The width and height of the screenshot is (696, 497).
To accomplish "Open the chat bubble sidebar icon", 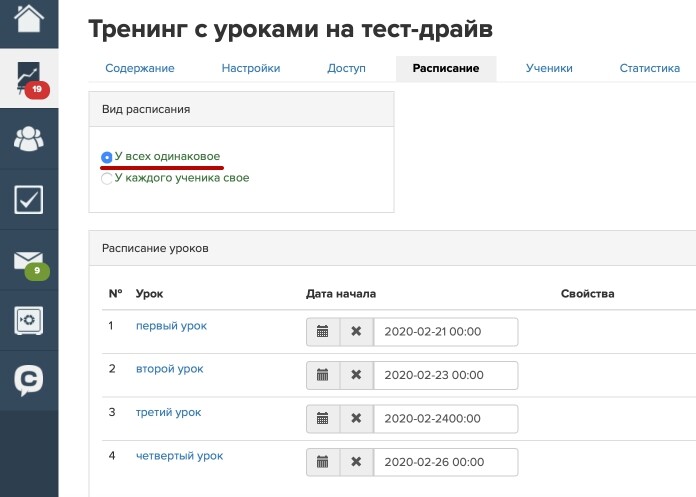I will [28, 380].
